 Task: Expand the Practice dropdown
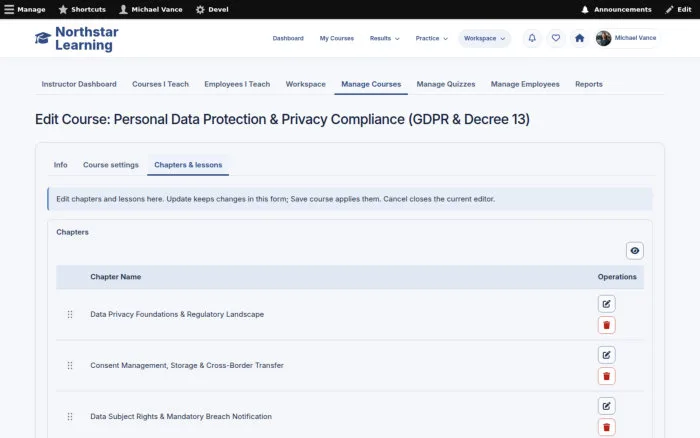tap(431, 38)
